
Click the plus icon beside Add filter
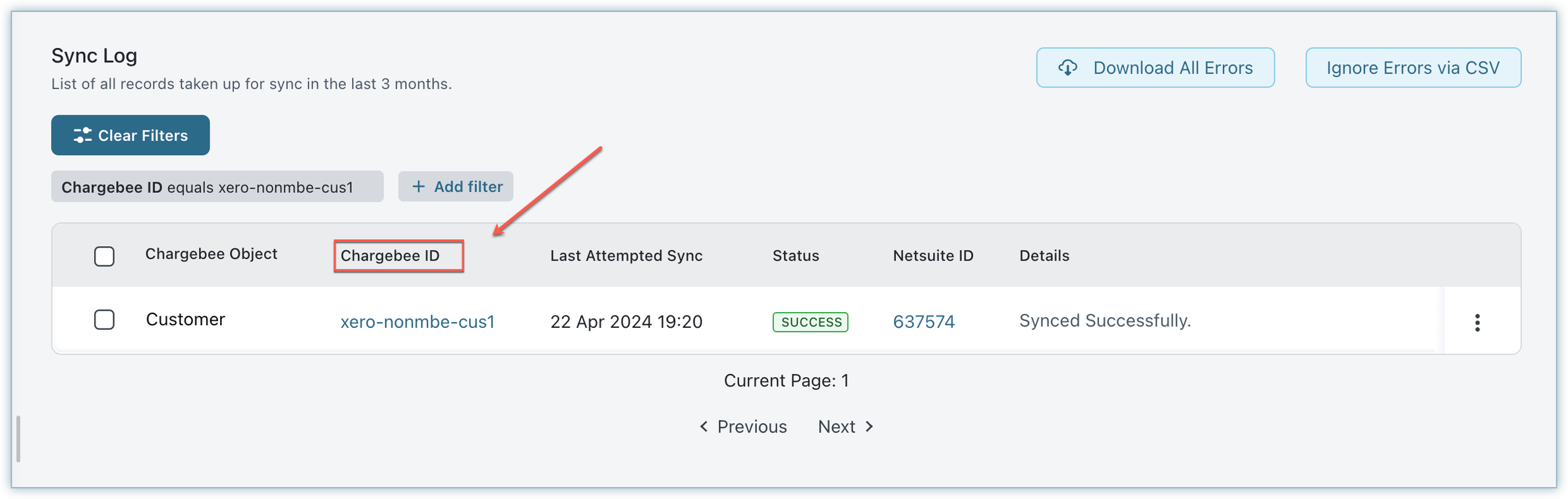pos(418,187)
